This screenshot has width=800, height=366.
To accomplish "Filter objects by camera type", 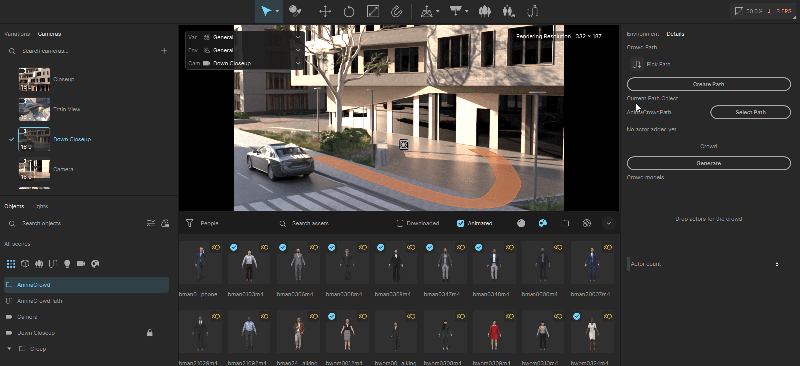I will click(x=81, y=264).
